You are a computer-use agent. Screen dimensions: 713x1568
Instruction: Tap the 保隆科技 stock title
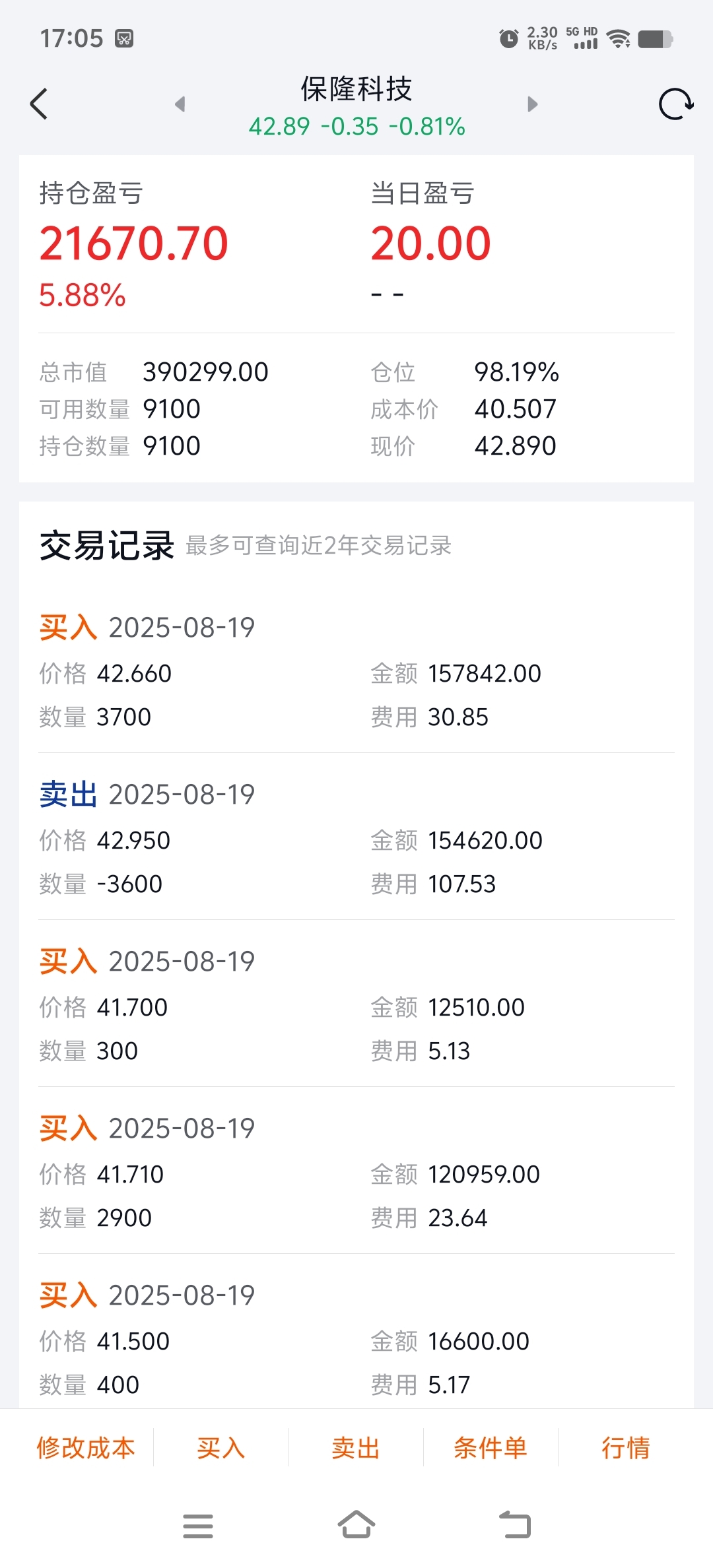tap(356, 89)
